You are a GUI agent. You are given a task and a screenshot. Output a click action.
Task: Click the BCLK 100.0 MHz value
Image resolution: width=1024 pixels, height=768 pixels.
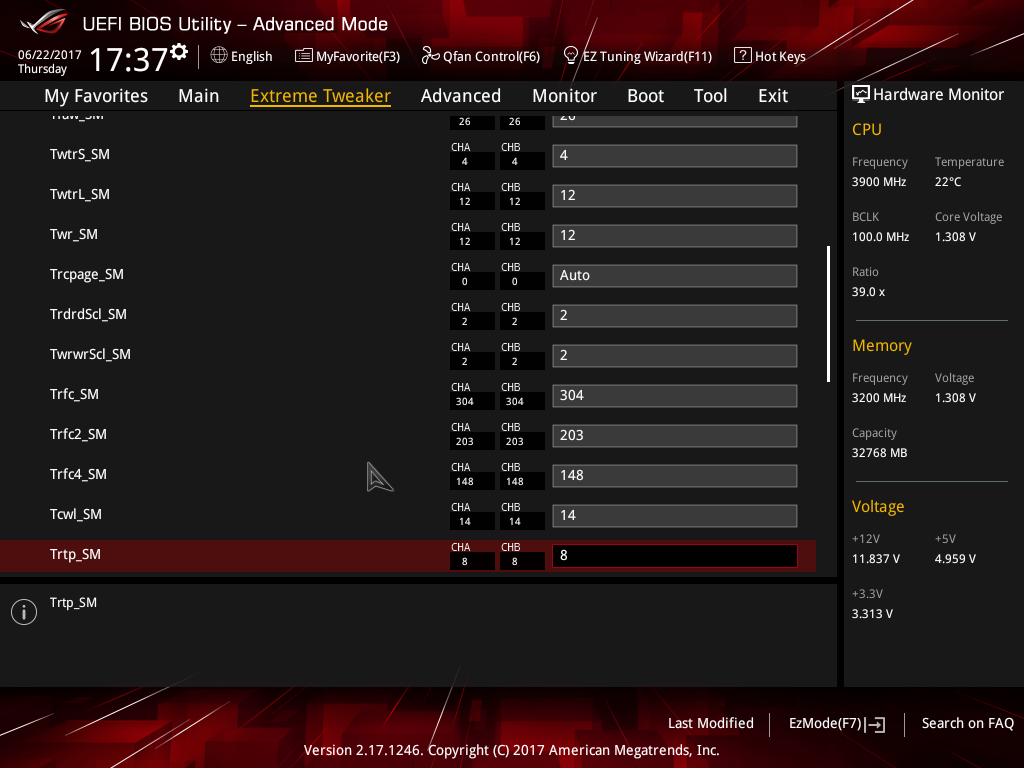[x=880, y=237]
